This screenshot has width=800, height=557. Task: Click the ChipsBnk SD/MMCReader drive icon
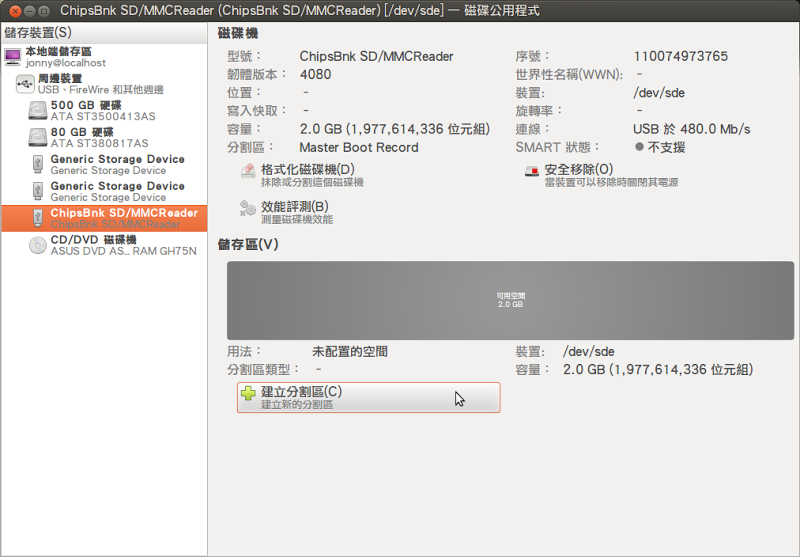[38, 218]
